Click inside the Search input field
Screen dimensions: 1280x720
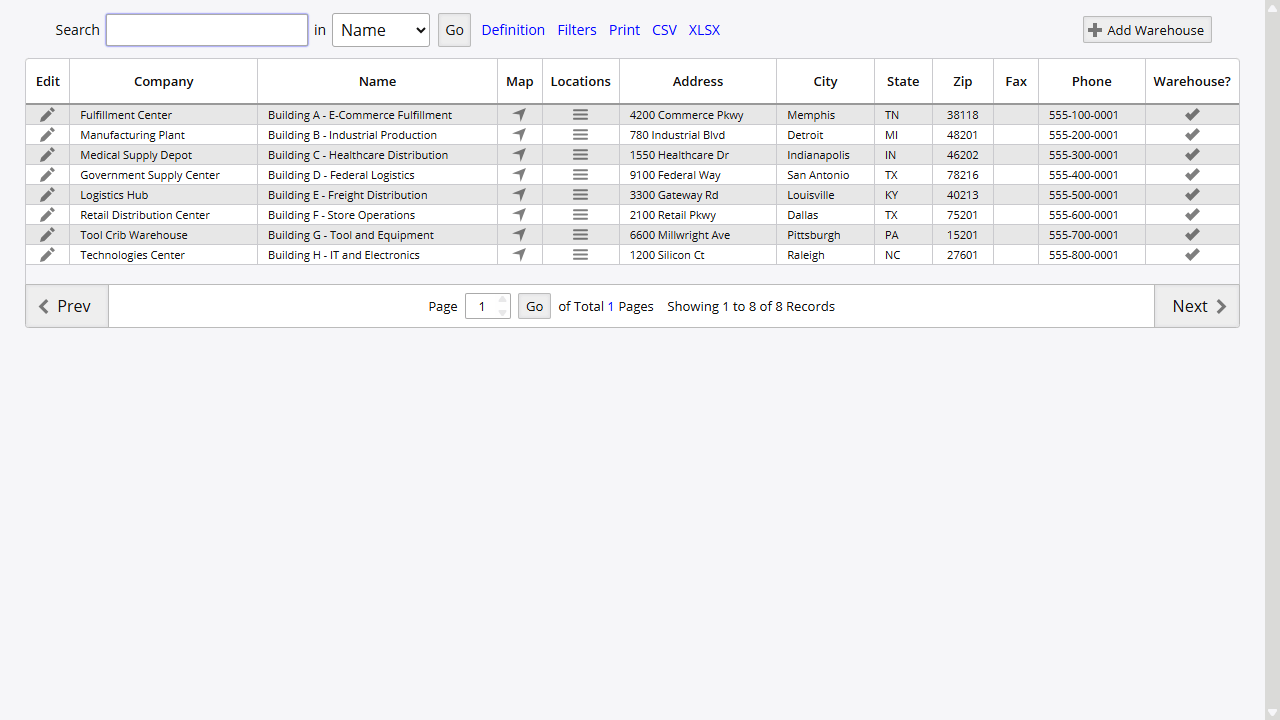206,30
